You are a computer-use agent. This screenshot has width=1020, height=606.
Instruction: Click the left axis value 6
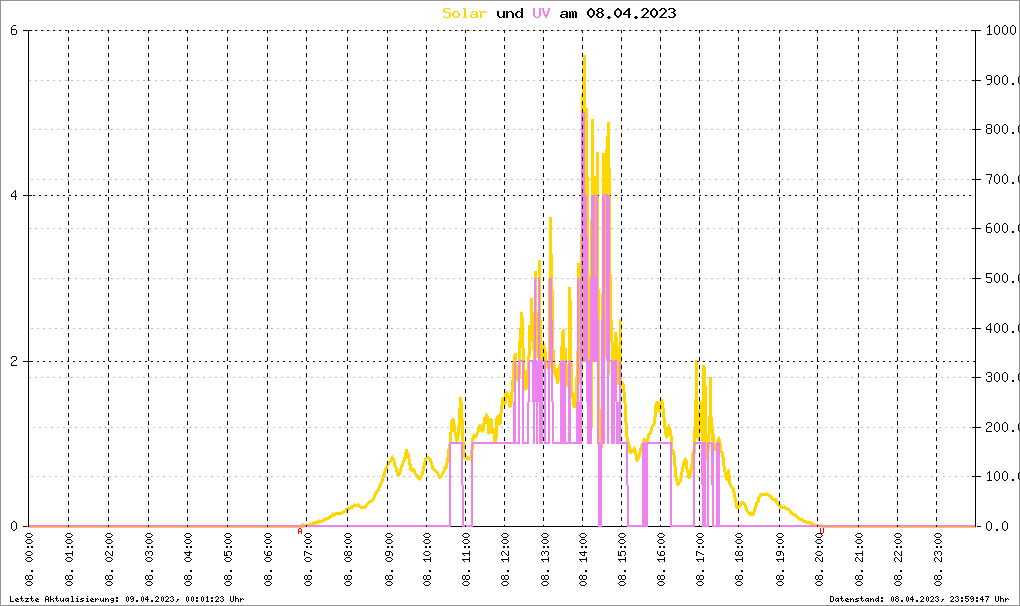14,30
